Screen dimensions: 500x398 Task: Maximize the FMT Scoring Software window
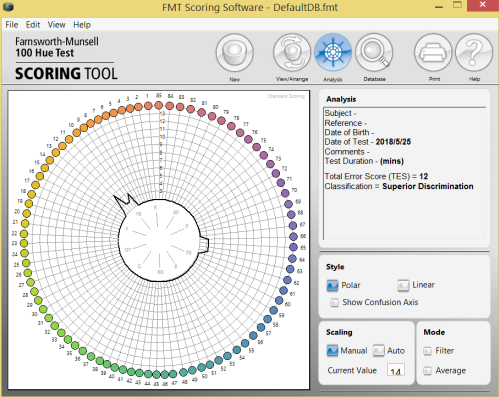click(457, 5)
